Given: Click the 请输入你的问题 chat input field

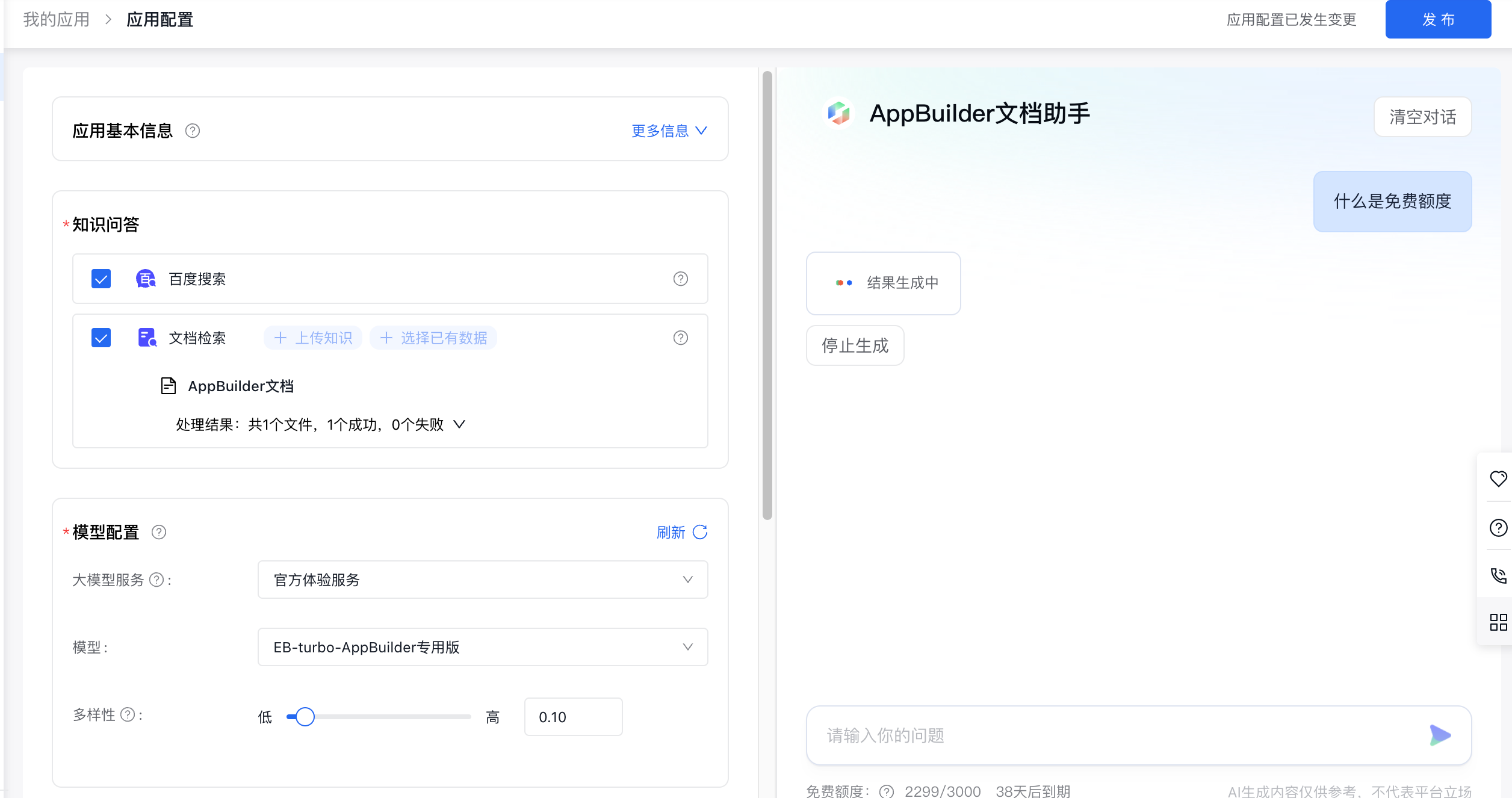Looking at the screenshot, I should point(1114,735).
